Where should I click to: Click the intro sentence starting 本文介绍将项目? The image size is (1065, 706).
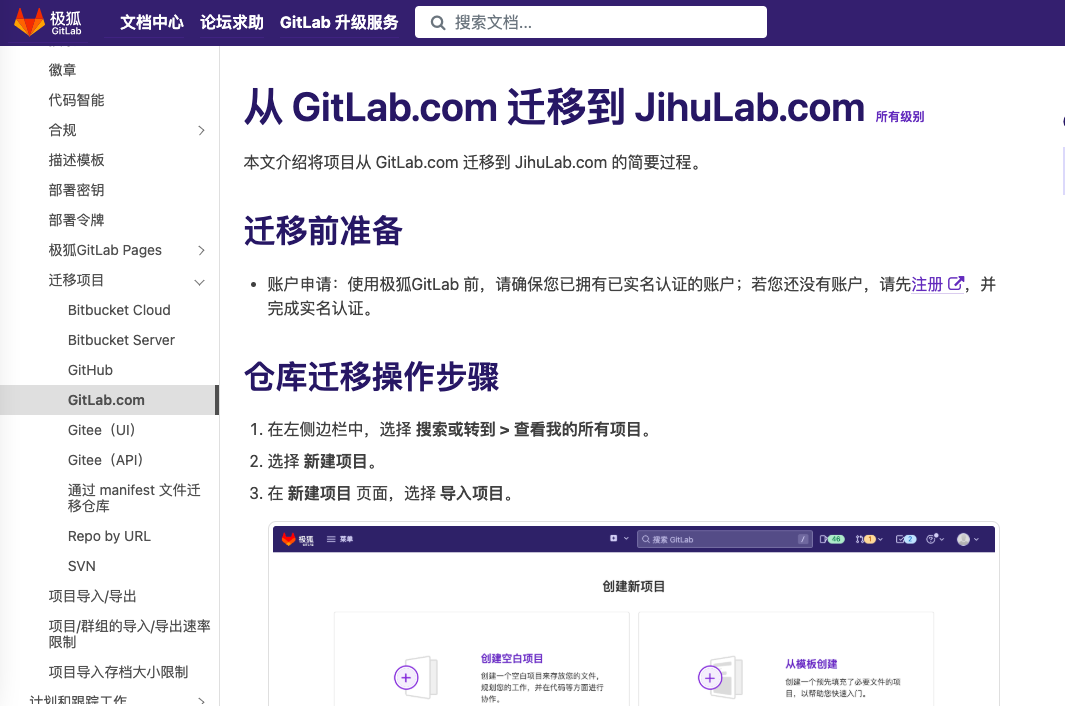472,162
